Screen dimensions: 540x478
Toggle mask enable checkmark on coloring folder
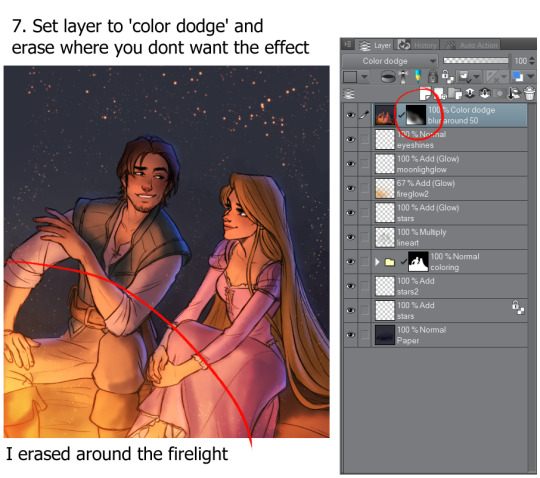(x=403, y=262)
